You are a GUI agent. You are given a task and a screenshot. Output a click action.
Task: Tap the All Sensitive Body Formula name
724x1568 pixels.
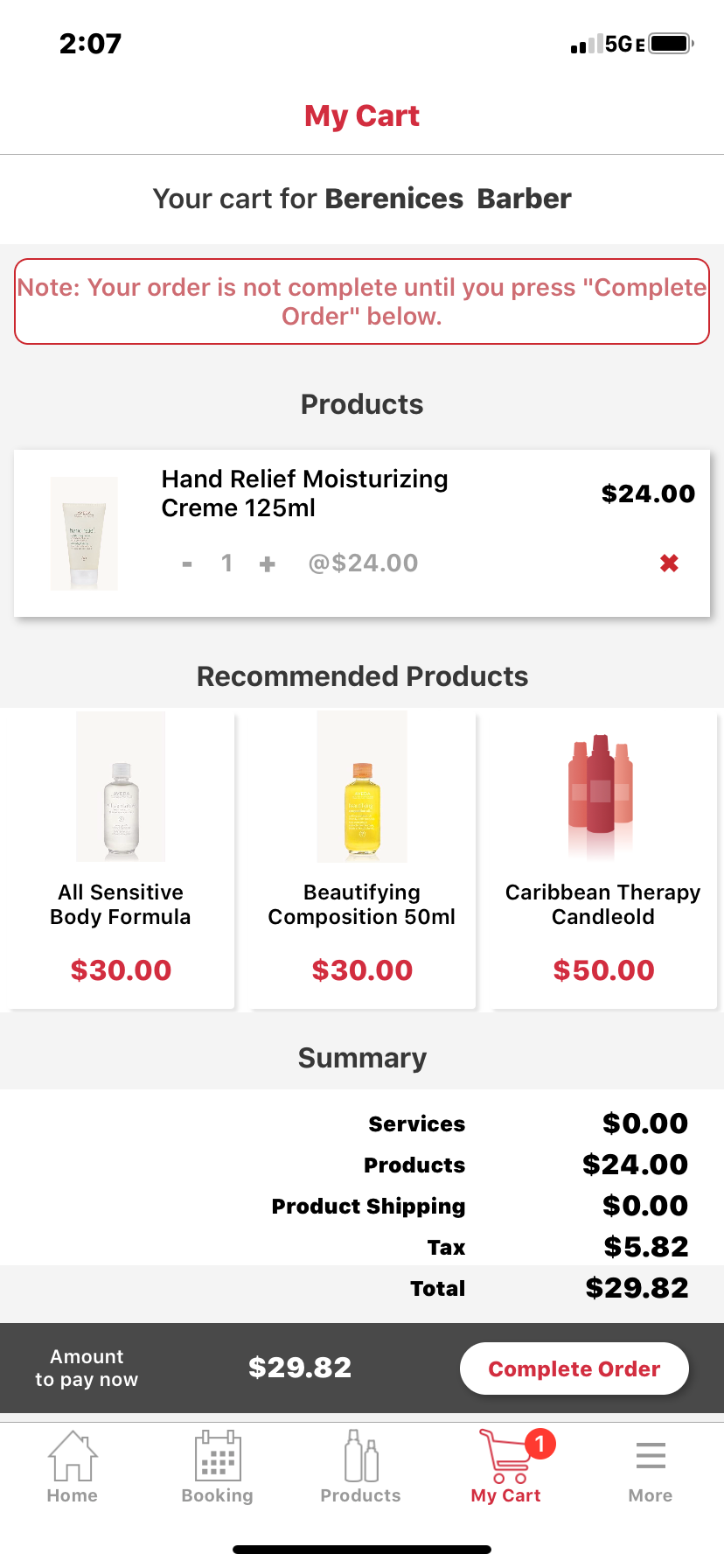pos(121,904)
